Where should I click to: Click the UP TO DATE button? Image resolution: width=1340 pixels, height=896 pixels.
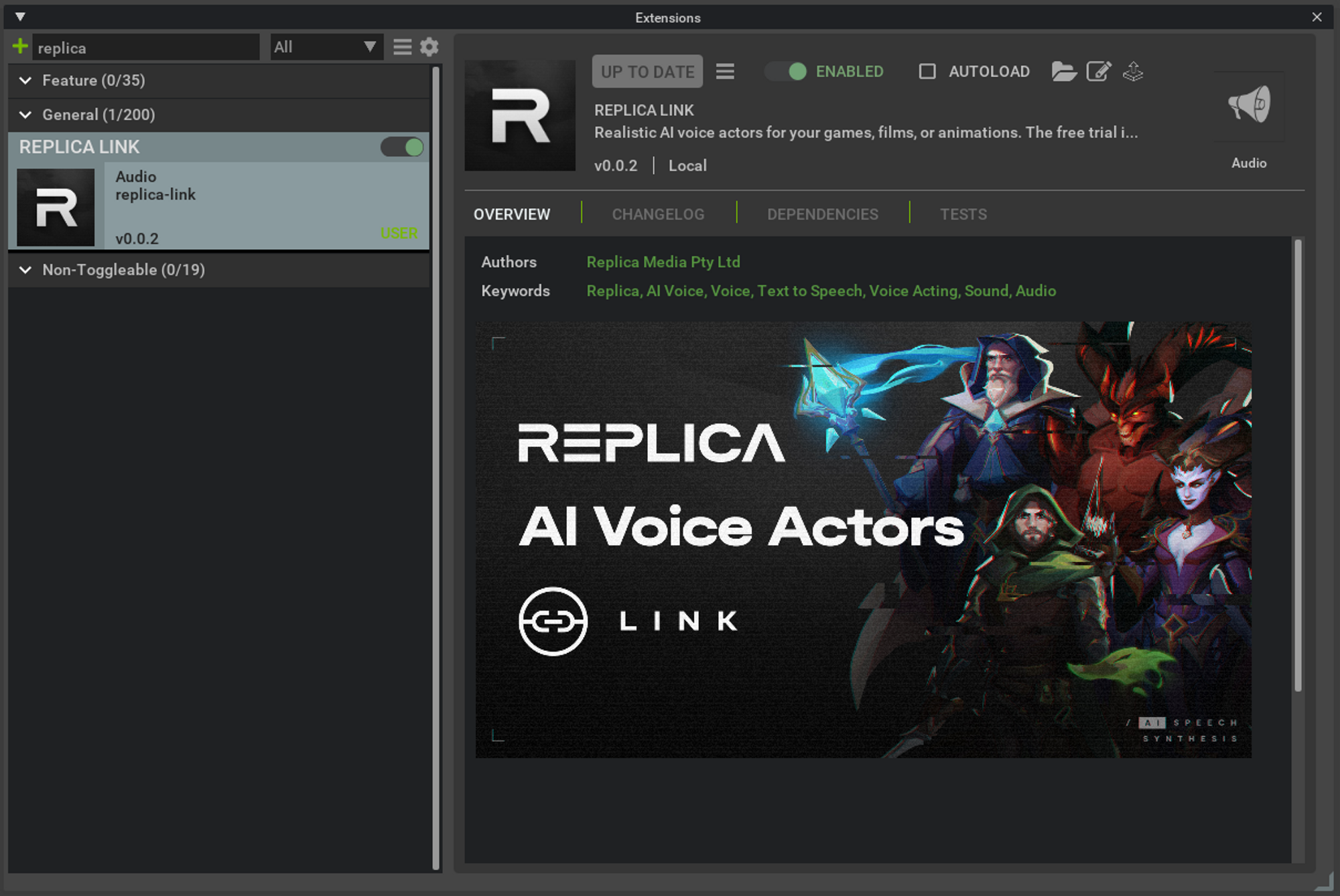click(x=647, y=71)
